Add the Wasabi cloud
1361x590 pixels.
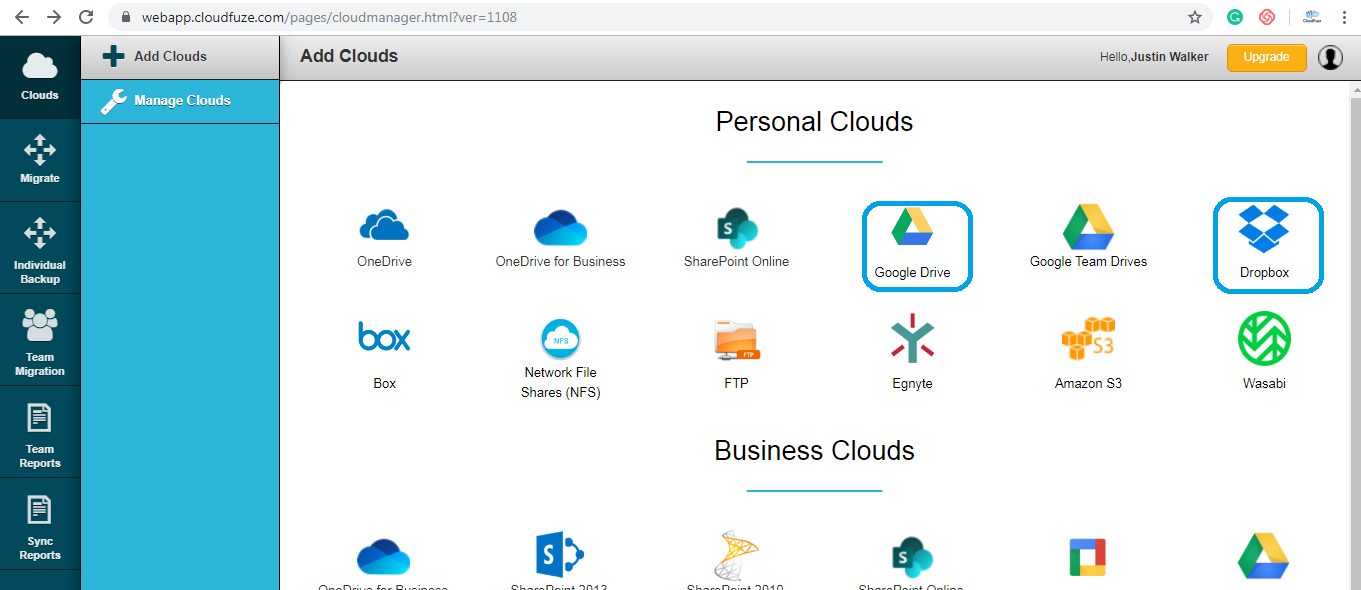pyautogui.click(x=1264, y=351)
